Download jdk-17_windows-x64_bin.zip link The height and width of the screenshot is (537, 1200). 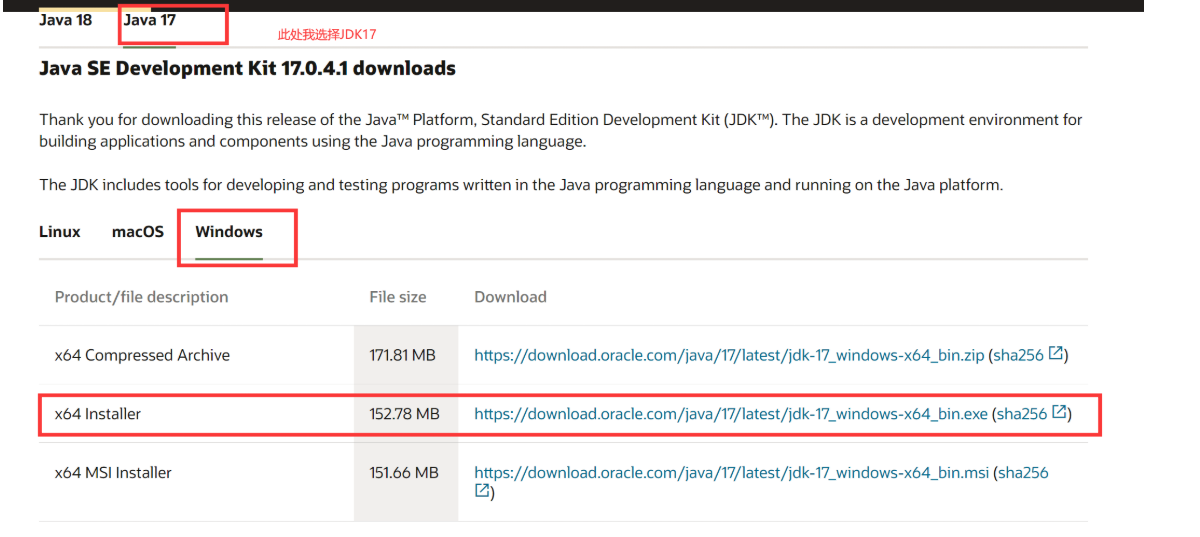[x=730, y=355]
